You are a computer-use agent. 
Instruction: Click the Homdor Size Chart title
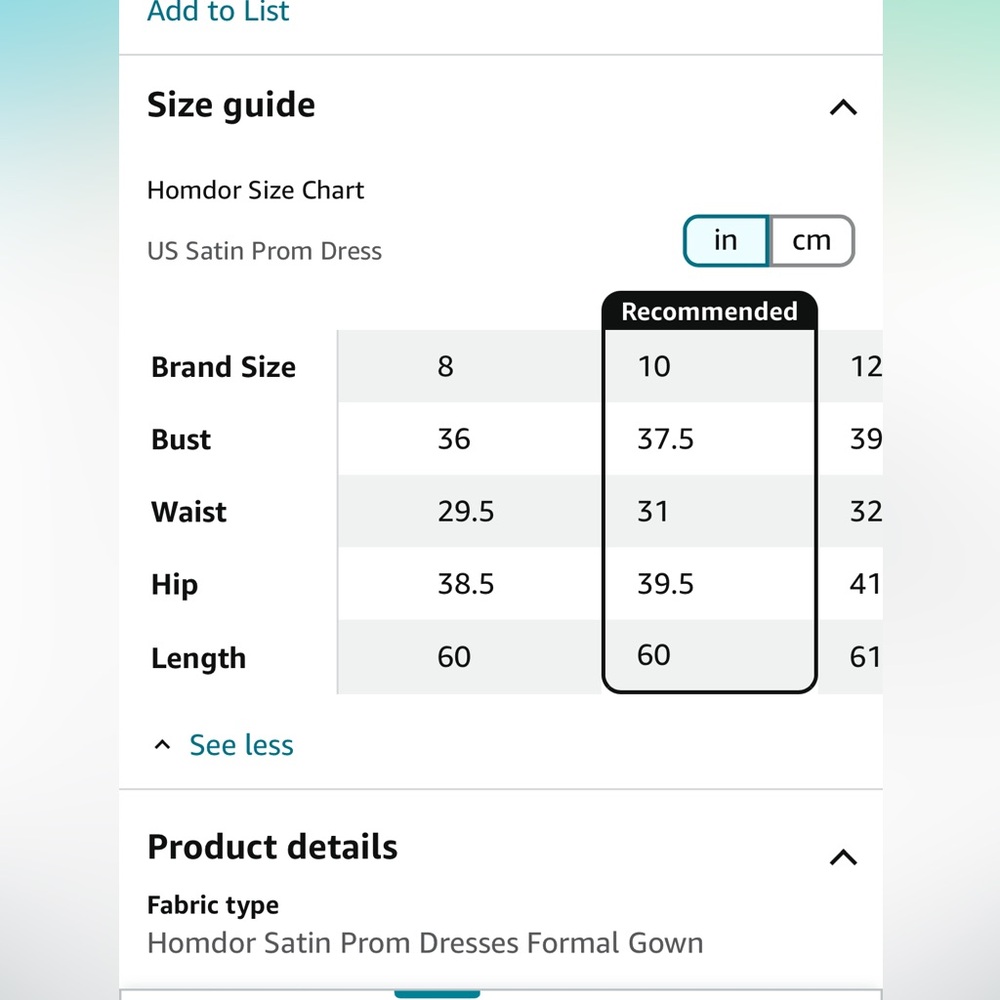[255, 190]
